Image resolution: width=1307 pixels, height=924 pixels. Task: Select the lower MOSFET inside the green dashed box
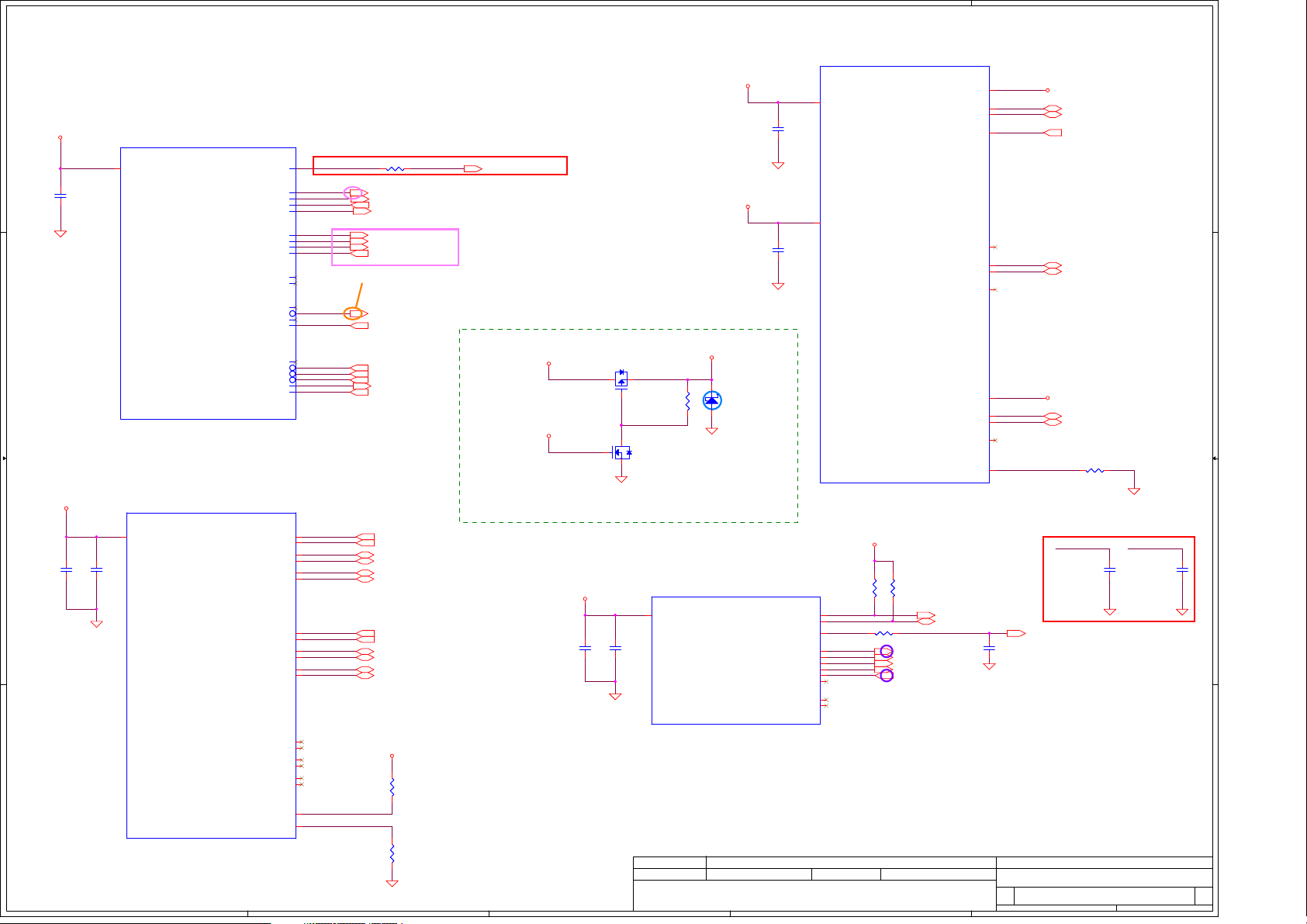[x=622, y=452]
